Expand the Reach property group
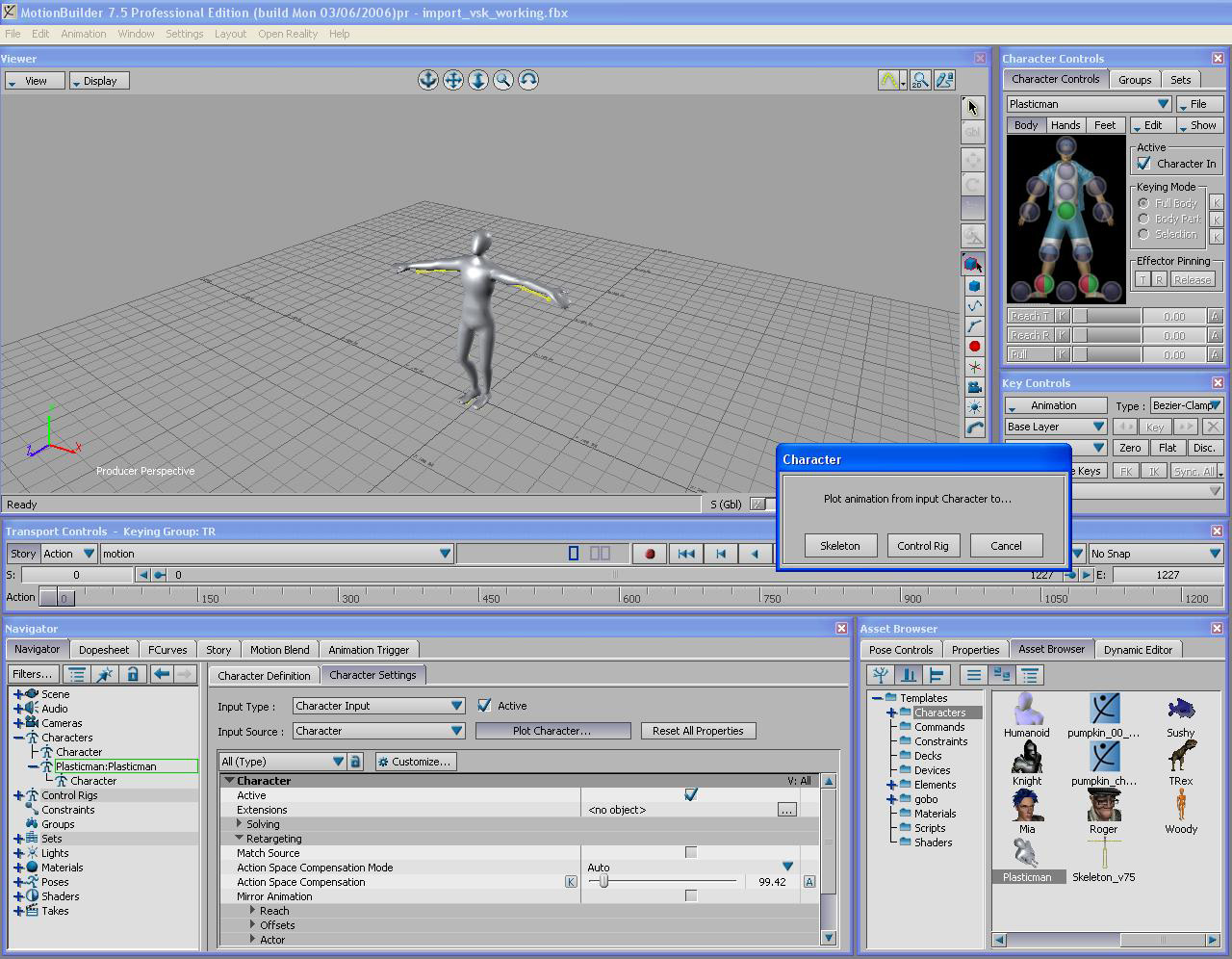 [253, 911]
